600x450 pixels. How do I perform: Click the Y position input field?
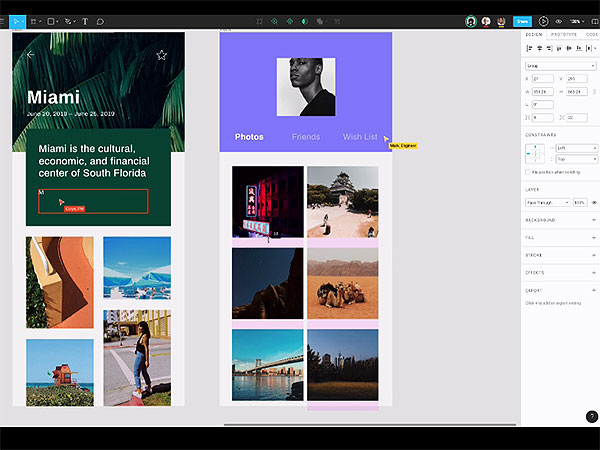tap(577, 79)
